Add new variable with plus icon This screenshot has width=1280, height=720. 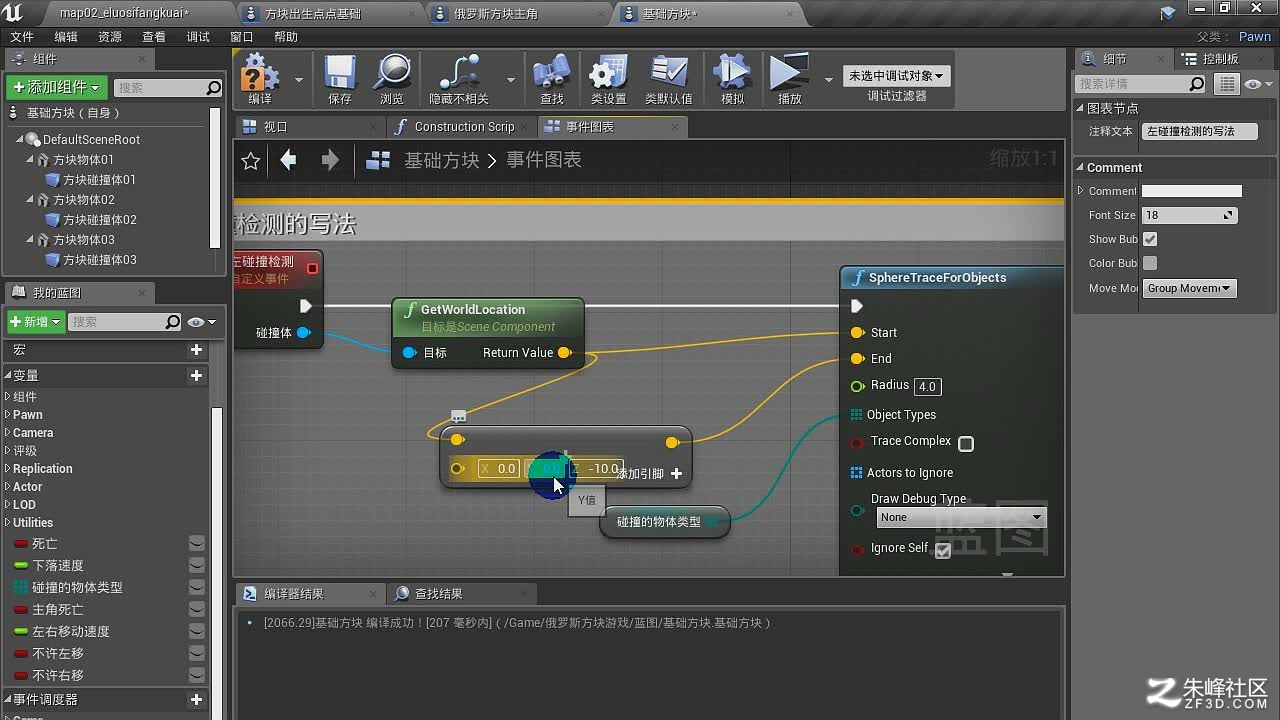[197, 375]
